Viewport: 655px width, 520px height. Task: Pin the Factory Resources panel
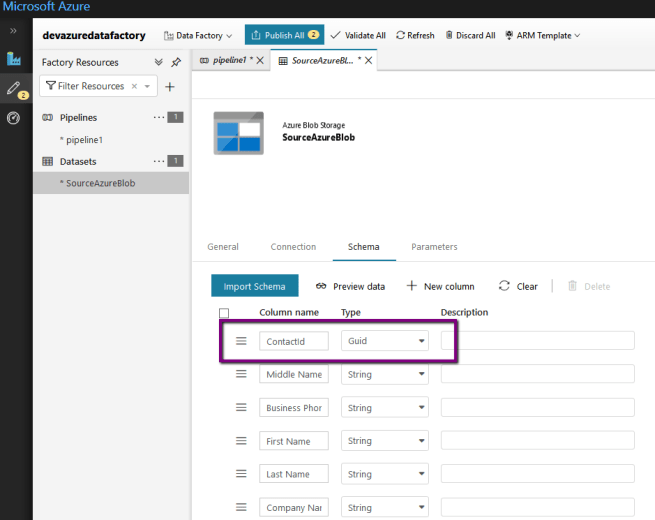pyautogui.click(x=176, y=62)
